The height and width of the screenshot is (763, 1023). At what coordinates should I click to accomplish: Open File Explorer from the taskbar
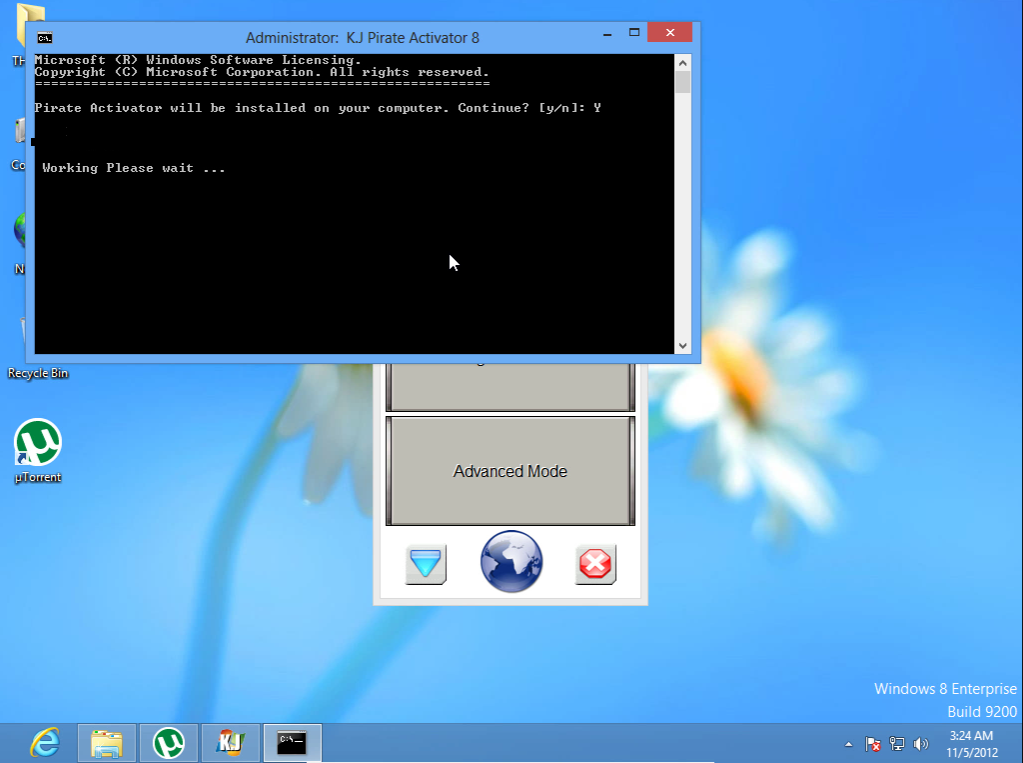106,743
